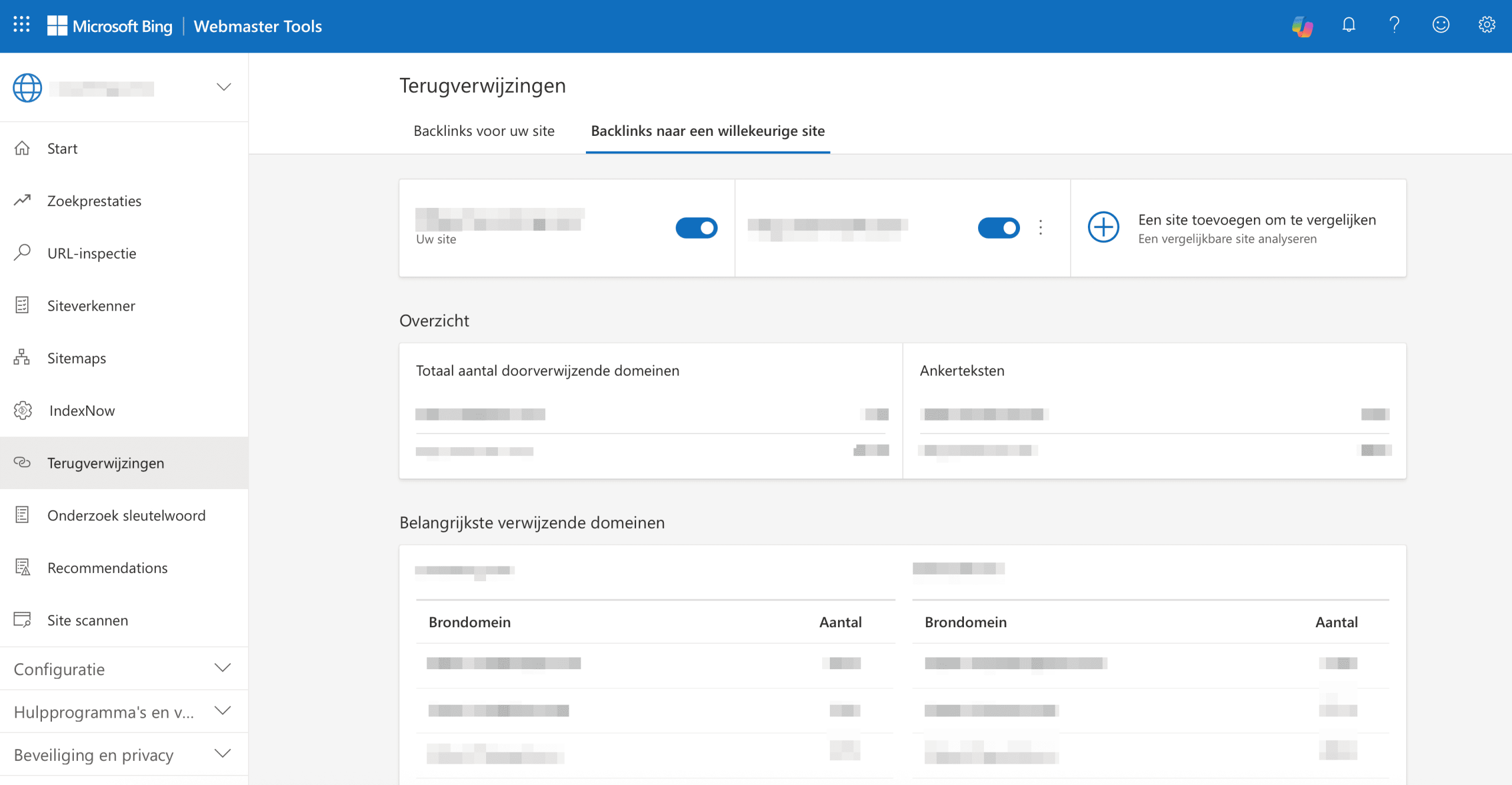Go to Recommendations
This screenshot has width=1512, height=785.
pos(124,568)
